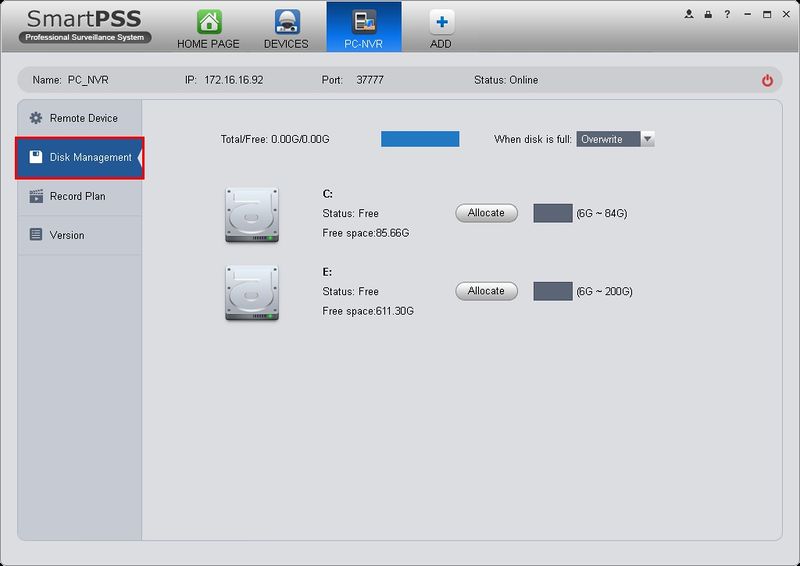This screenshot has height=566, width=800.
Task: Allocate space on drive E
Action: coord(486,291)
